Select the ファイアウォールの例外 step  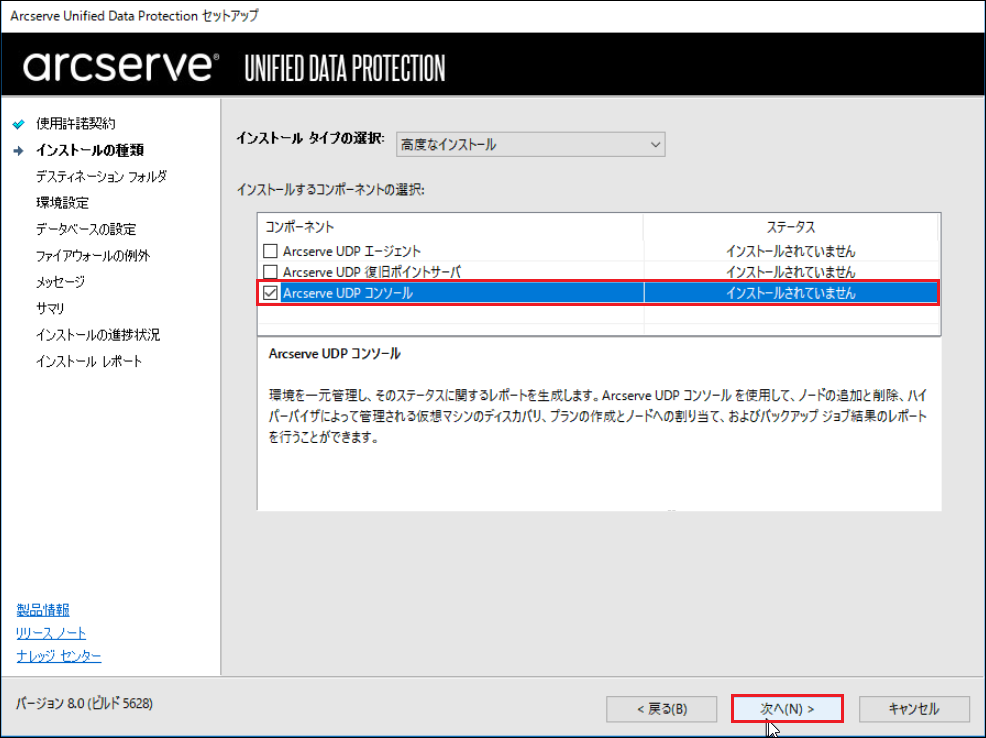93,256
